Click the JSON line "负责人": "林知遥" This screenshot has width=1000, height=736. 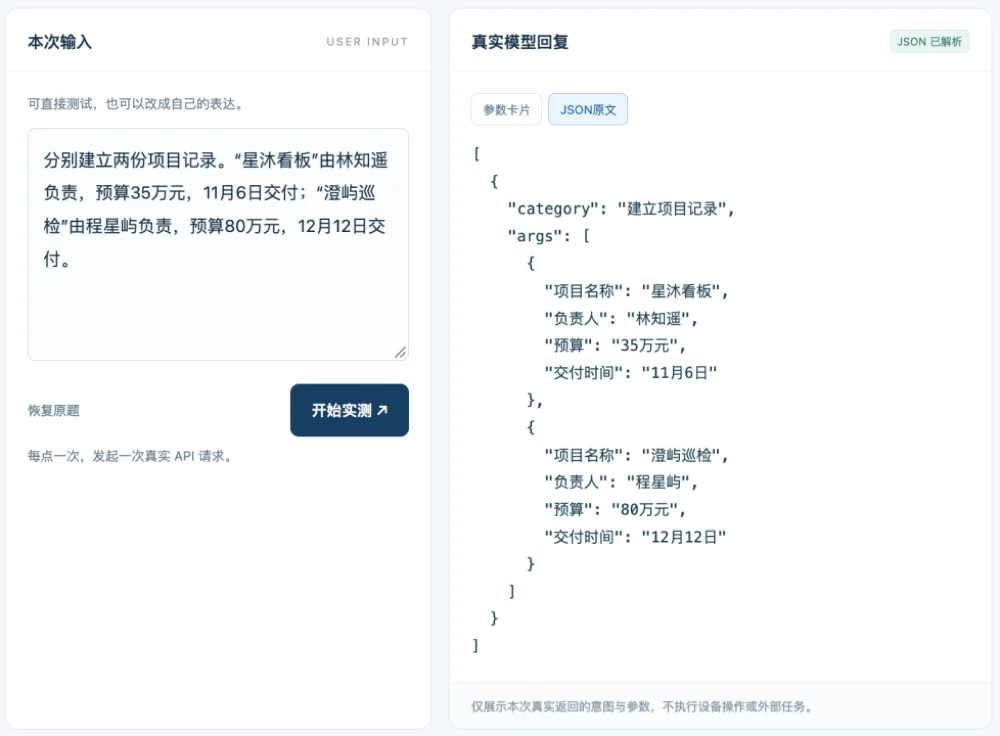click(x=621, y=318)
